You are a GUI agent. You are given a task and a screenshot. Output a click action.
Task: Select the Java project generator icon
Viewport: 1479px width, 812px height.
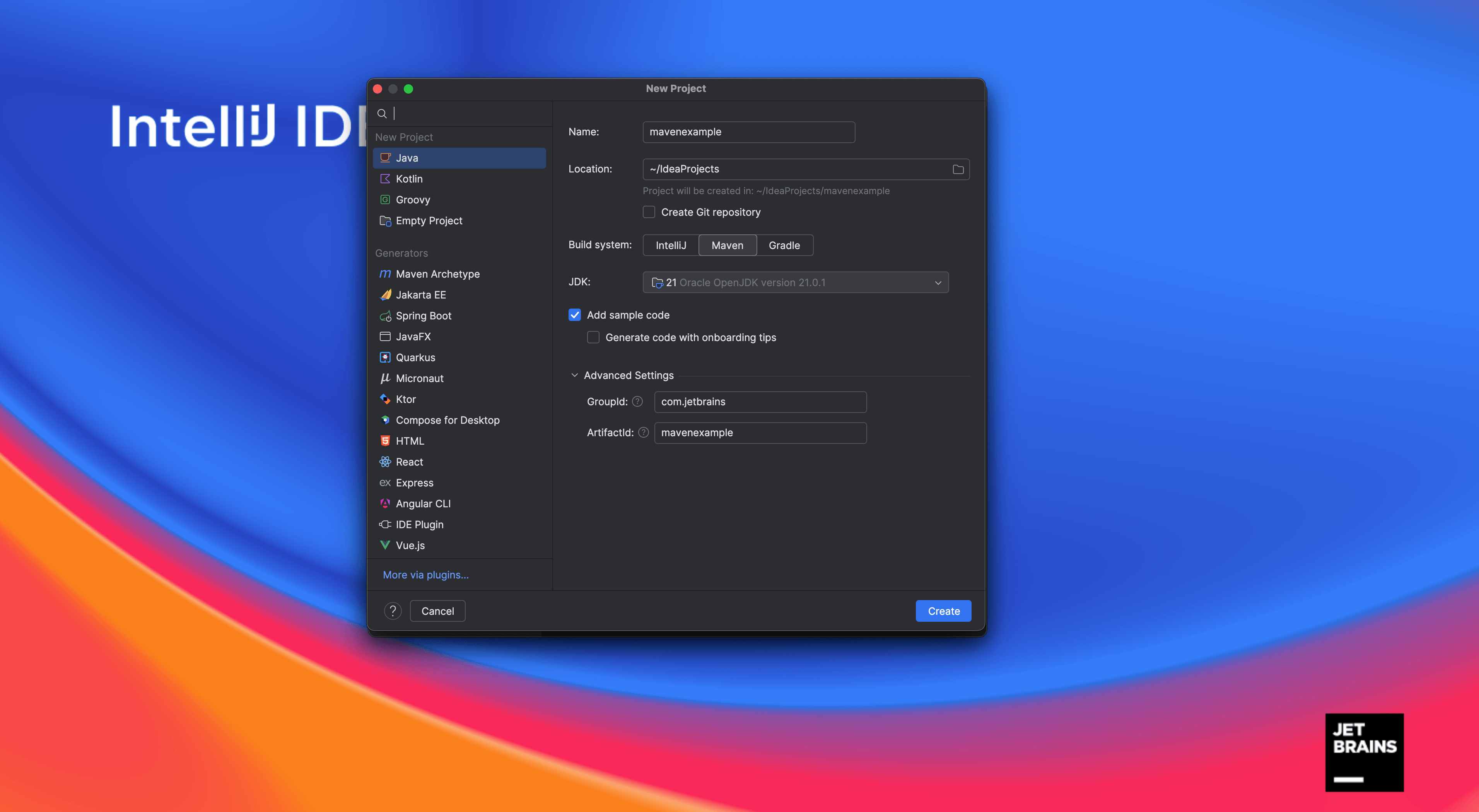click(385, 158)
